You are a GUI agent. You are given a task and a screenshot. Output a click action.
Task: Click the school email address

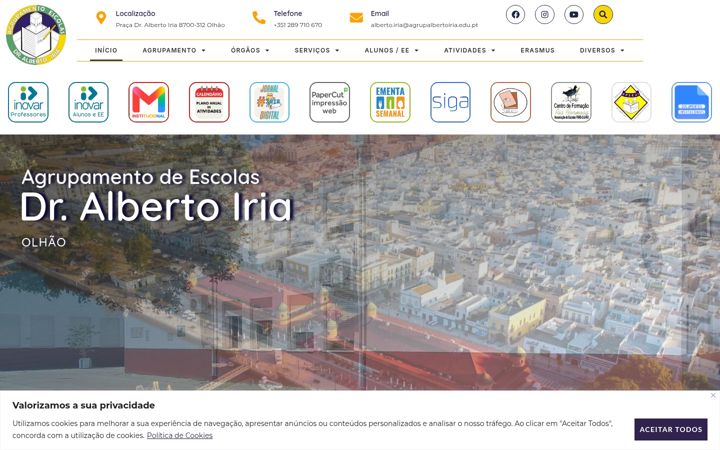[424, 25]
